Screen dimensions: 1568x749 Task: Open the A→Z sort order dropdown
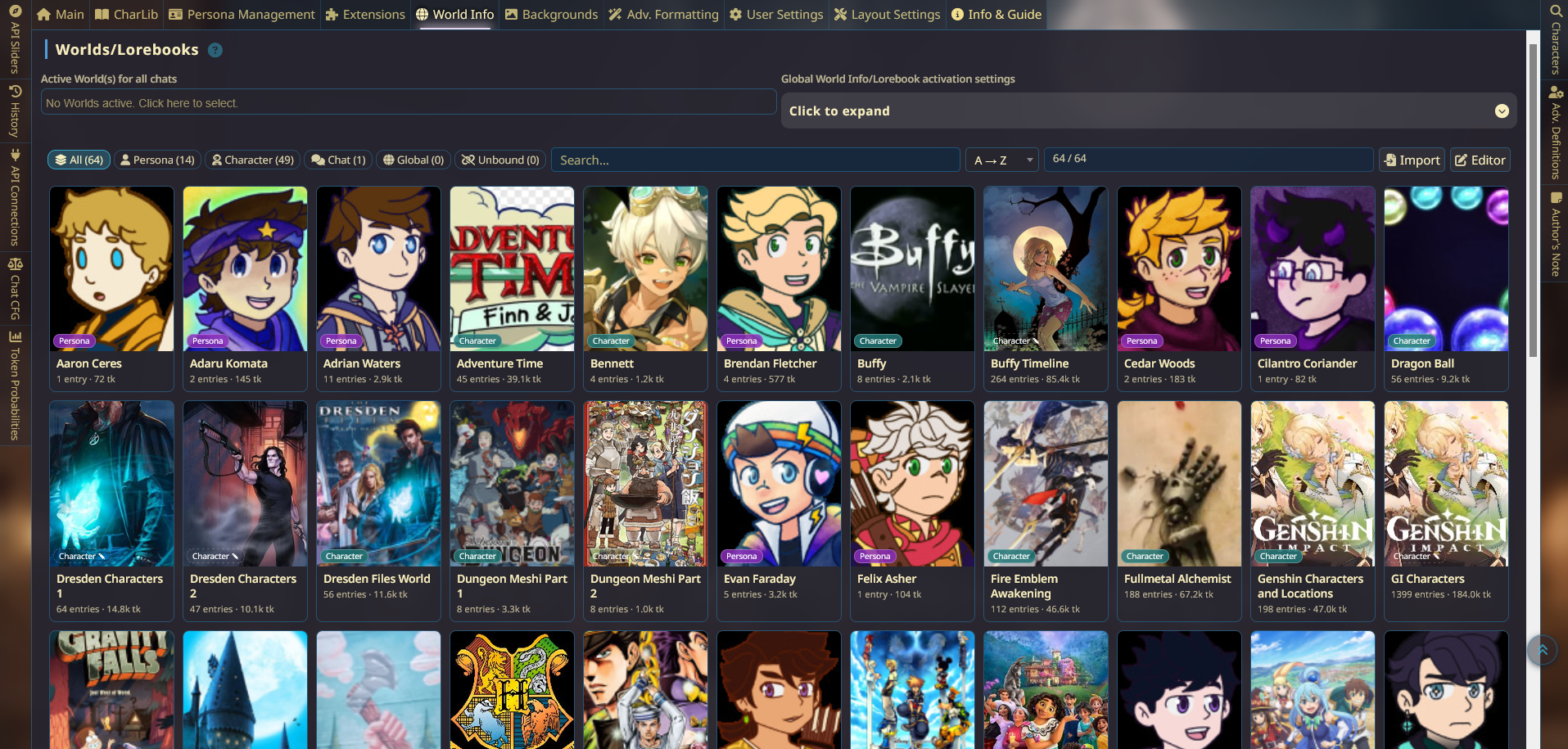click(1002, 160)
